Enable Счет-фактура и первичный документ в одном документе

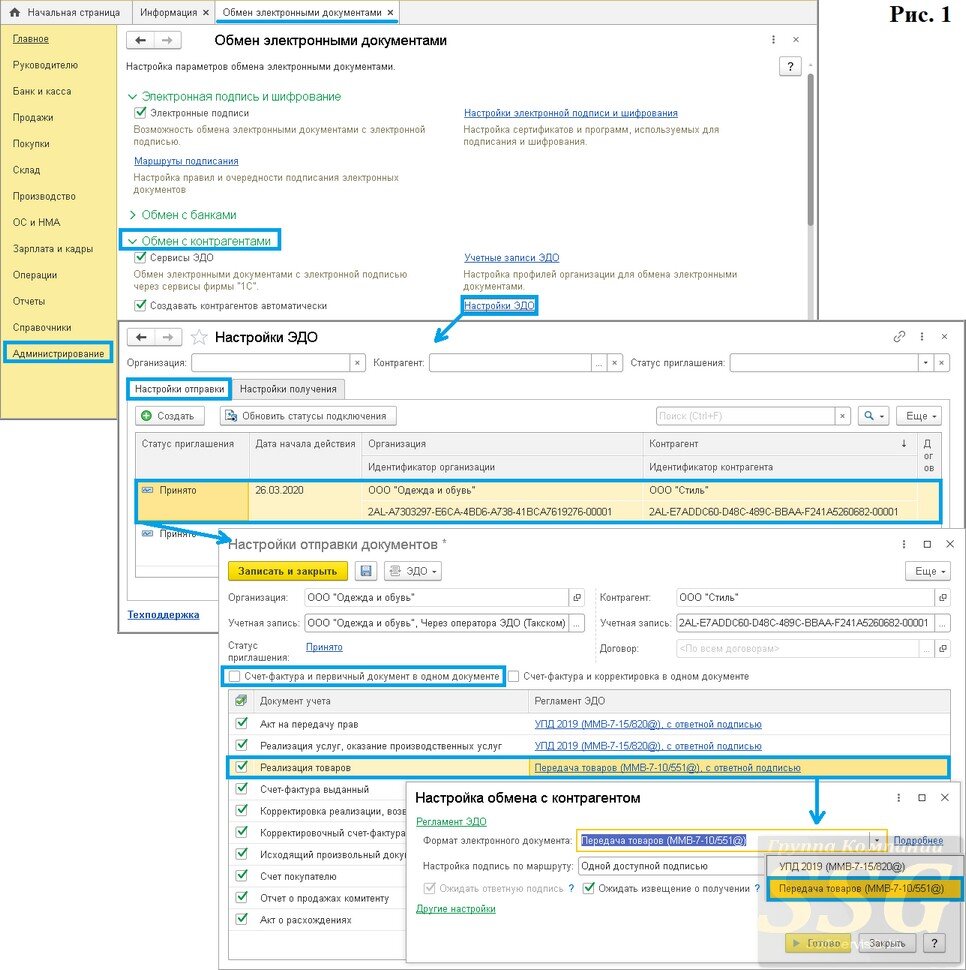click(x=234, y=676)
